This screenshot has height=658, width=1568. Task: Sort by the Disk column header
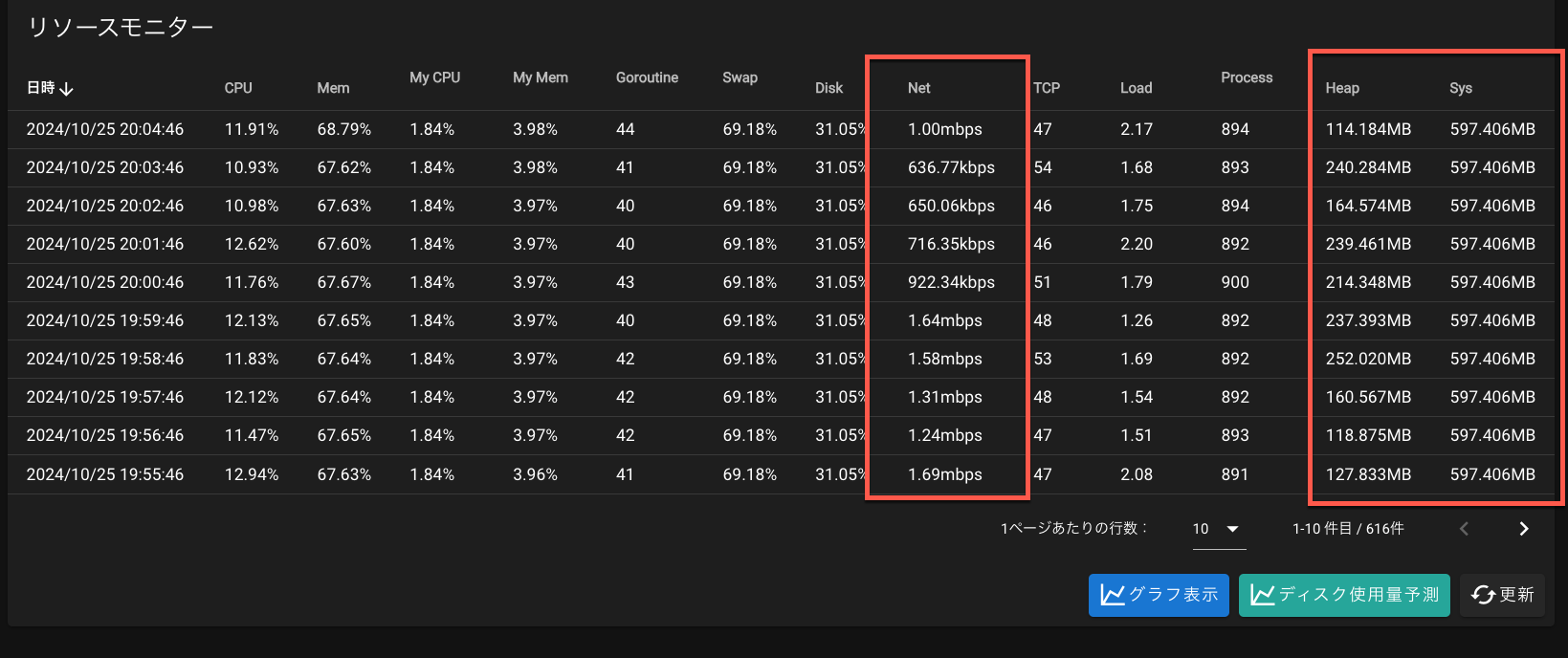[x=828, y=88]
